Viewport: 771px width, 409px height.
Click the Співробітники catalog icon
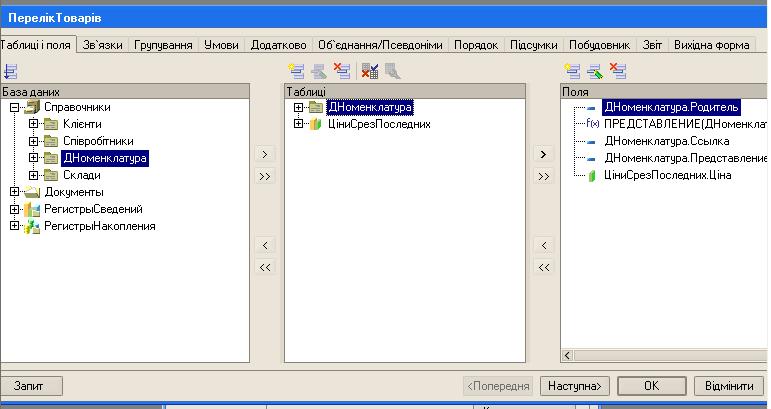point(51,142)
